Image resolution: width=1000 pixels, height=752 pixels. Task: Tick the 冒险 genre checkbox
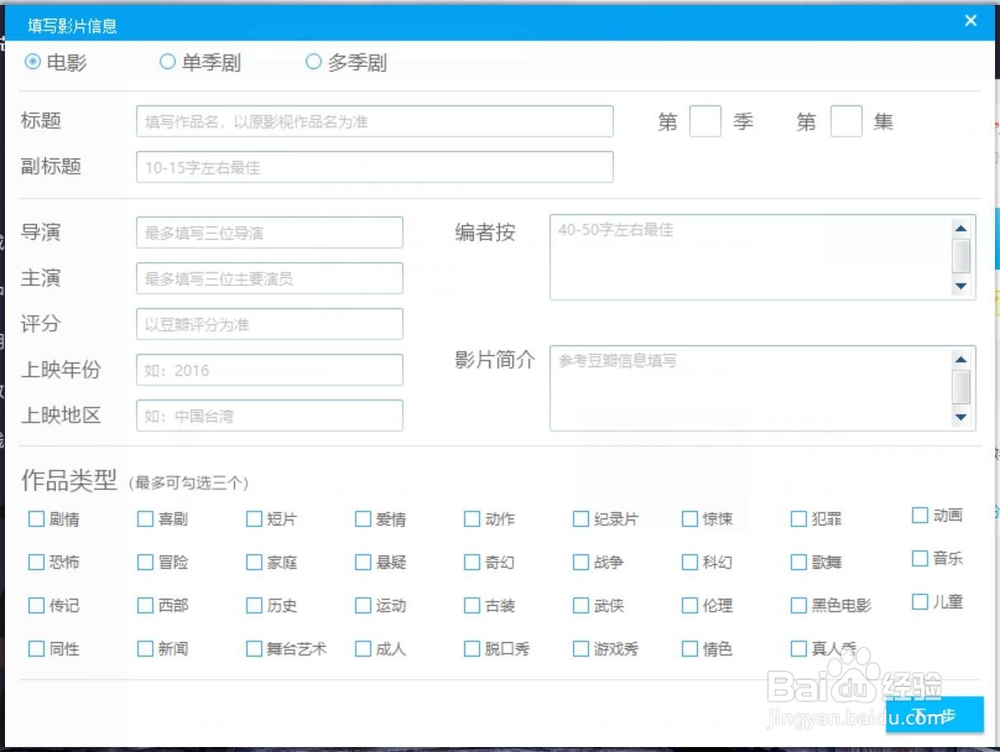pyautogui.click(x=145, y=562)
